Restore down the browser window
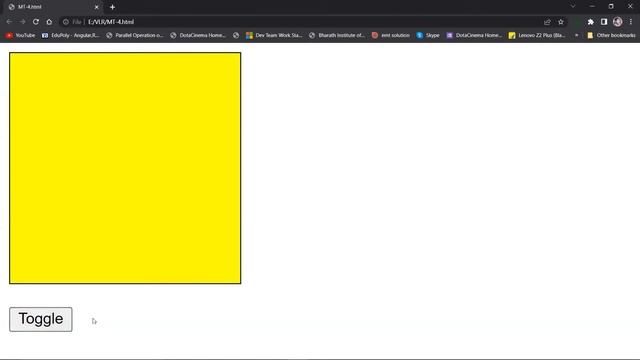Image resolution: width=640 pixels, height=360 pixels. pyautogui.click(x=611, y=6)
